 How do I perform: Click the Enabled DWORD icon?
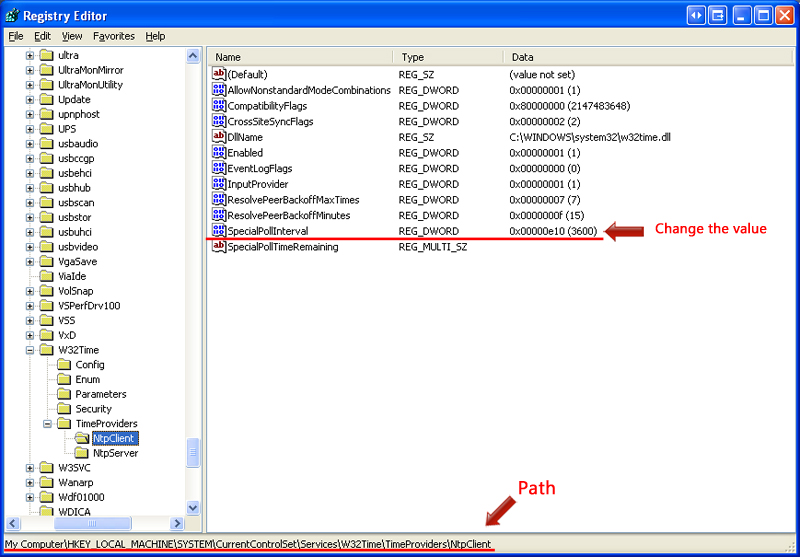point(219,153)
